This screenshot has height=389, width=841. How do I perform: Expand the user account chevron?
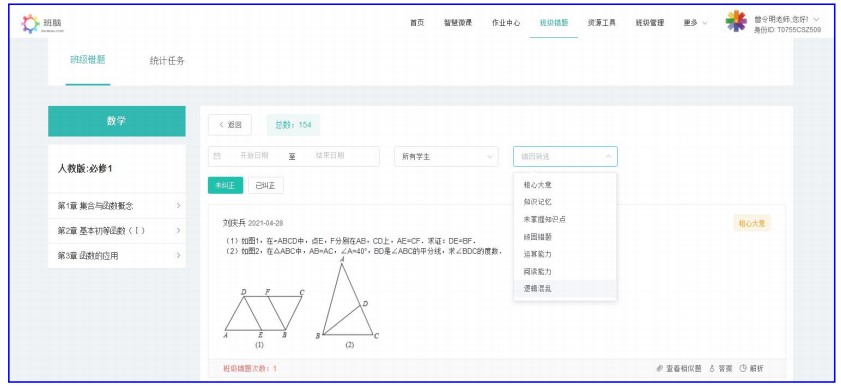[x=816, y=19]
